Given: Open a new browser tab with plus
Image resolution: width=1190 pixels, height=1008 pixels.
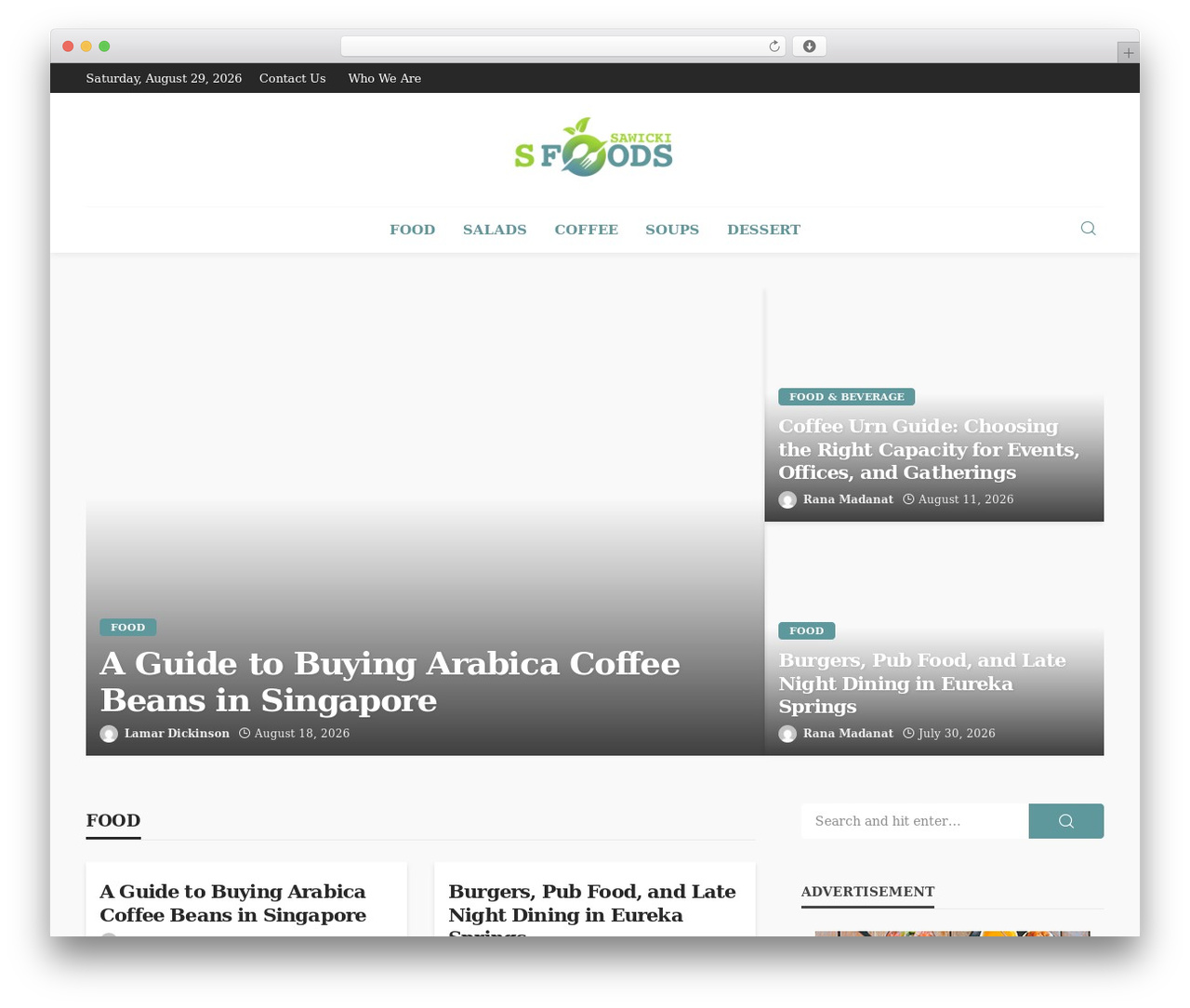Looking at the screenshot, I should tap(1128, 53).
